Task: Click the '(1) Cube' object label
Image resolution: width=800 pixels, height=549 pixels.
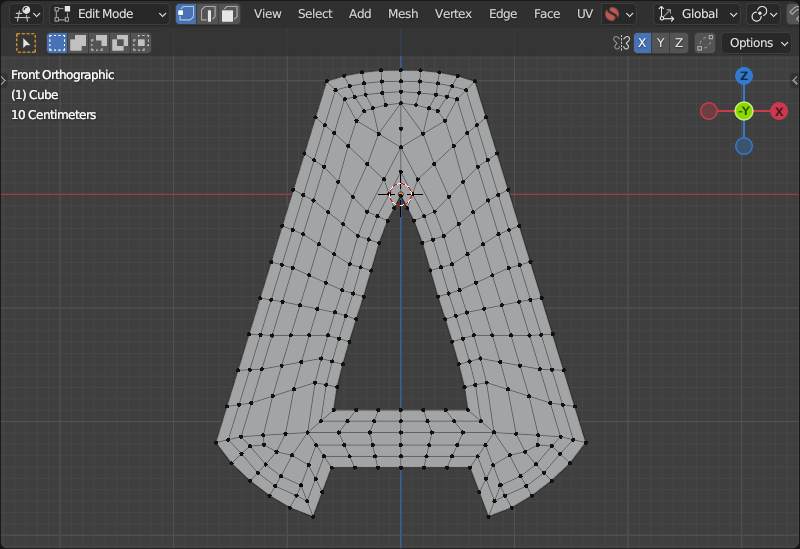Action: (35, 95)
